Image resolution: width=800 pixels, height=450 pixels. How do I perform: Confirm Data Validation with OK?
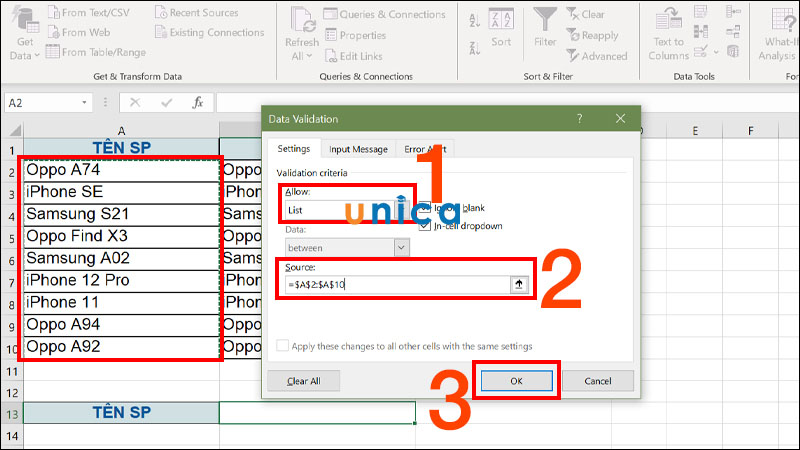pyautogui.click(x=516, y=381)
